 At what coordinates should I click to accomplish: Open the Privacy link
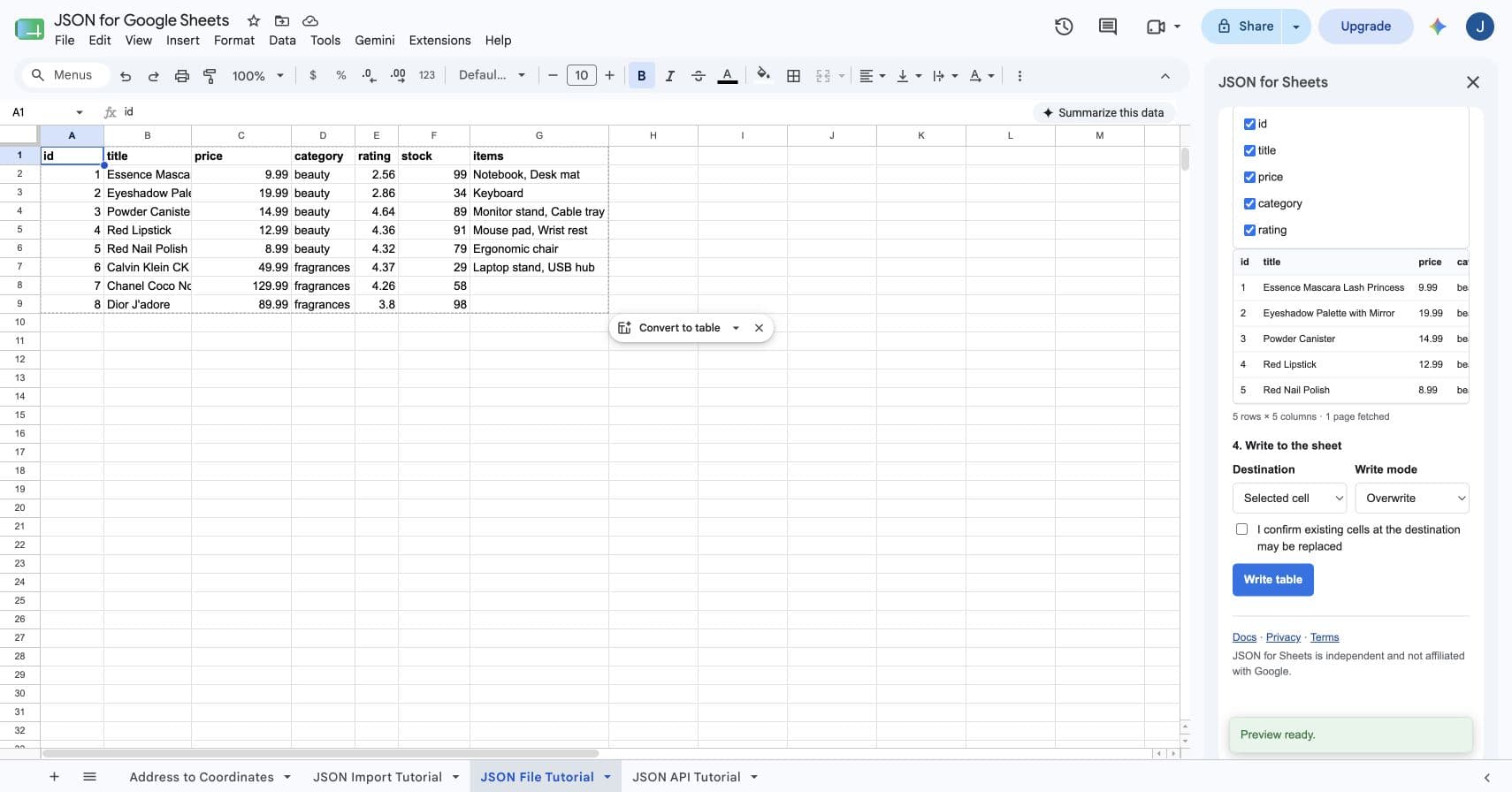pyautogui.click(x=1283, y=637)
